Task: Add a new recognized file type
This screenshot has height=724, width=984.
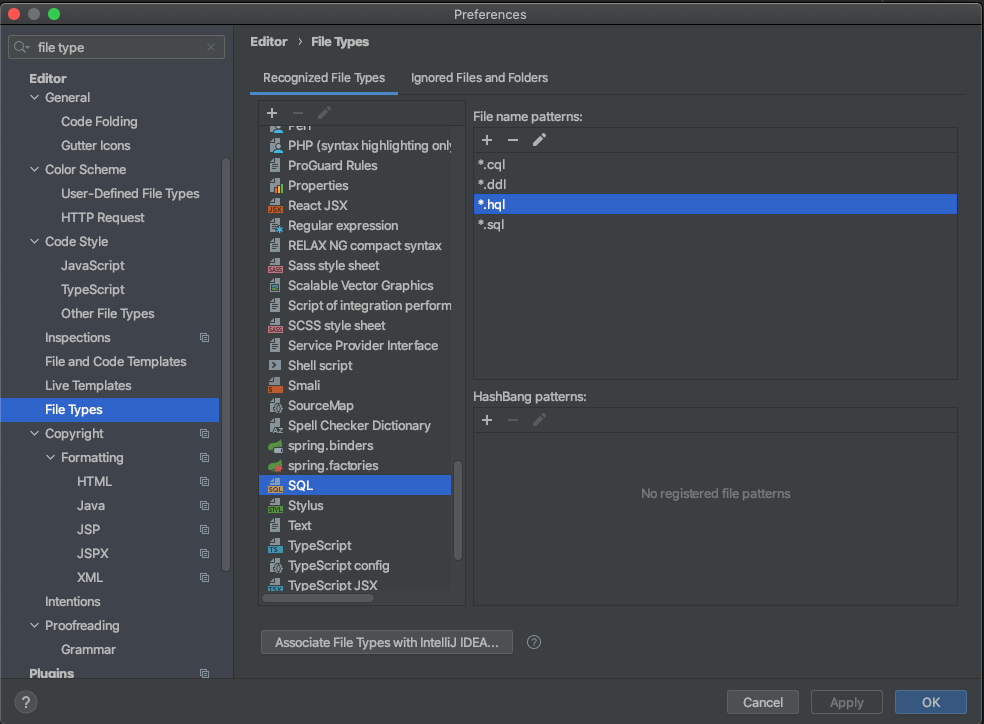Action: tap(272, 113)
